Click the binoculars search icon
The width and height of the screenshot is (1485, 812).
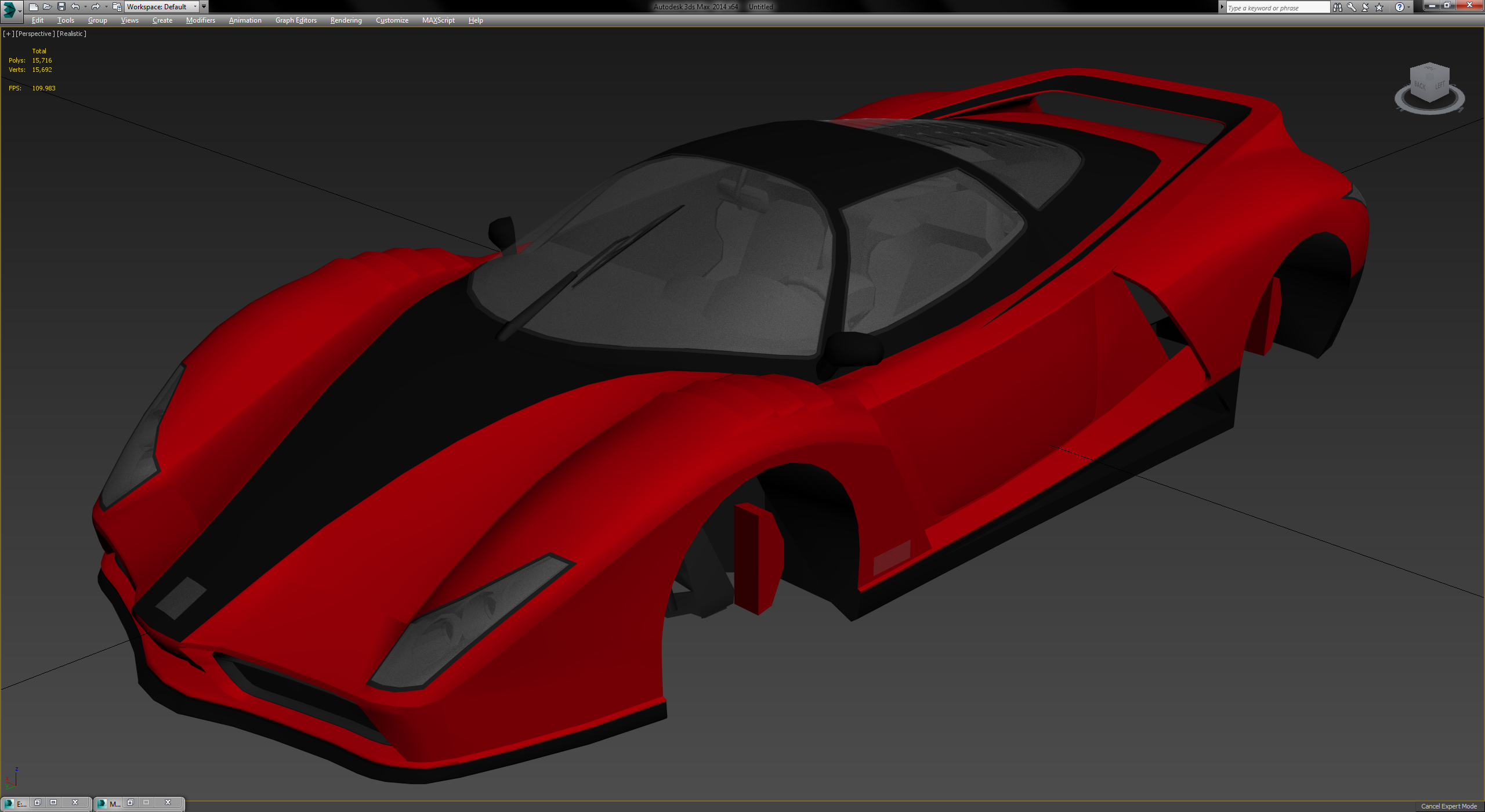[1337, 8]
